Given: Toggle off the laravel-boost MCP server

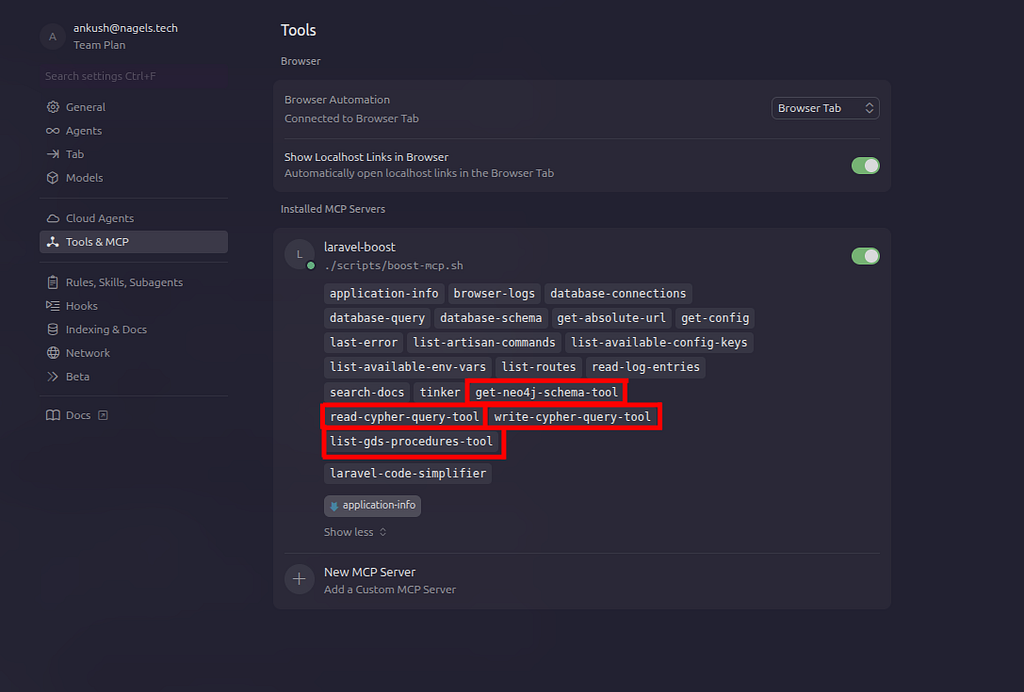Looking at the screenshot, I should click(x=865, y=256).
